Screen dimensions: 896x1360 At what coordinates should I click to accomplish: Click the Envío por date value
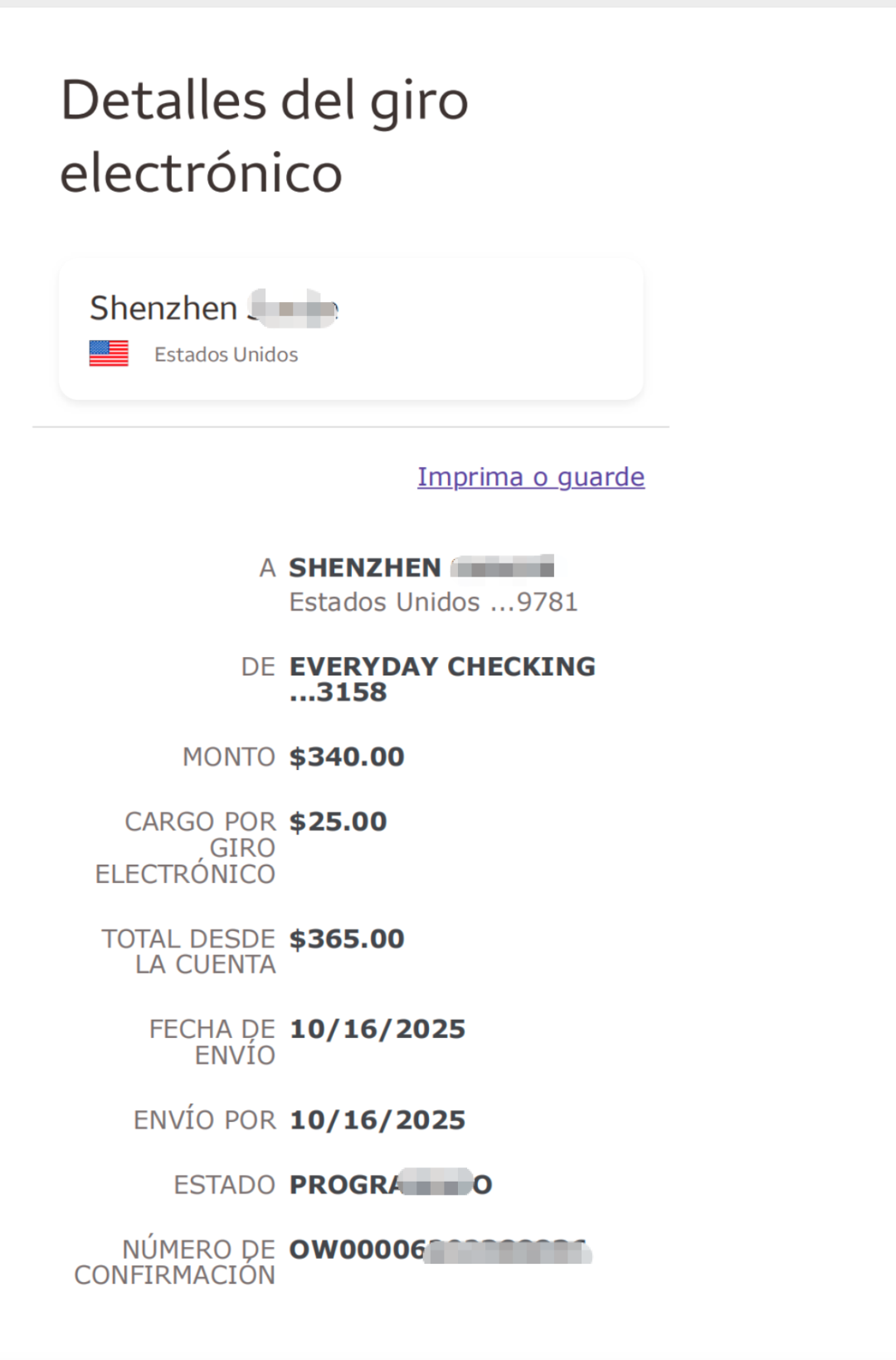377,1120
